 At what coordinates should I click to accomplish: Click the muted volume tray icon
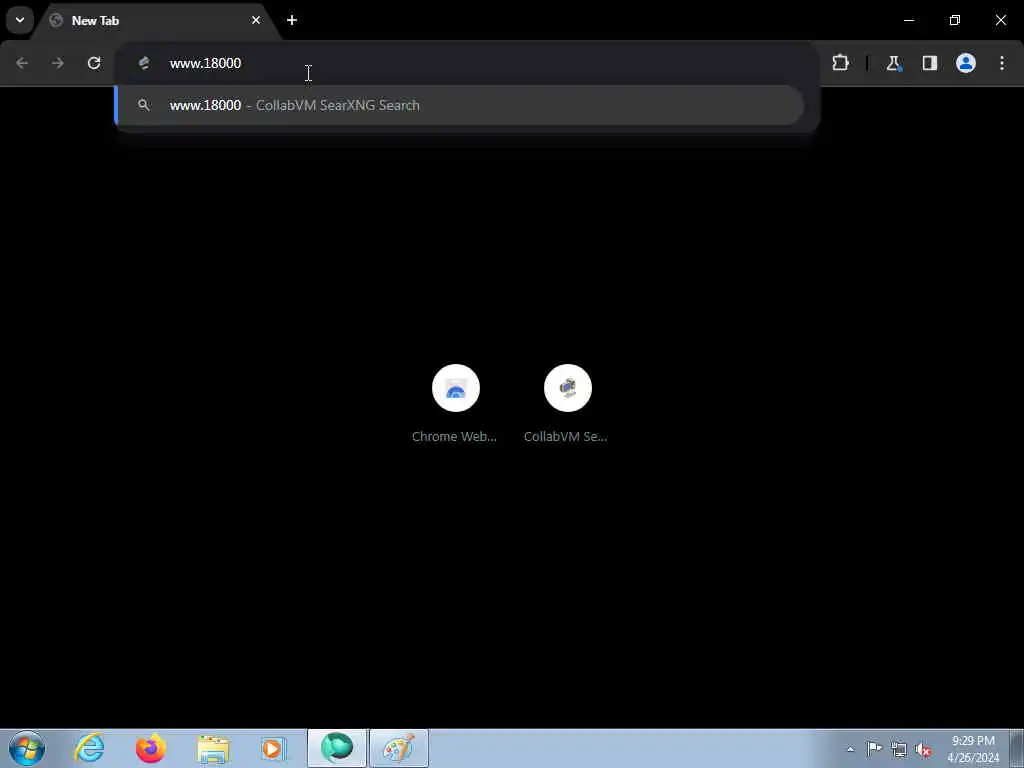[923, 750]
